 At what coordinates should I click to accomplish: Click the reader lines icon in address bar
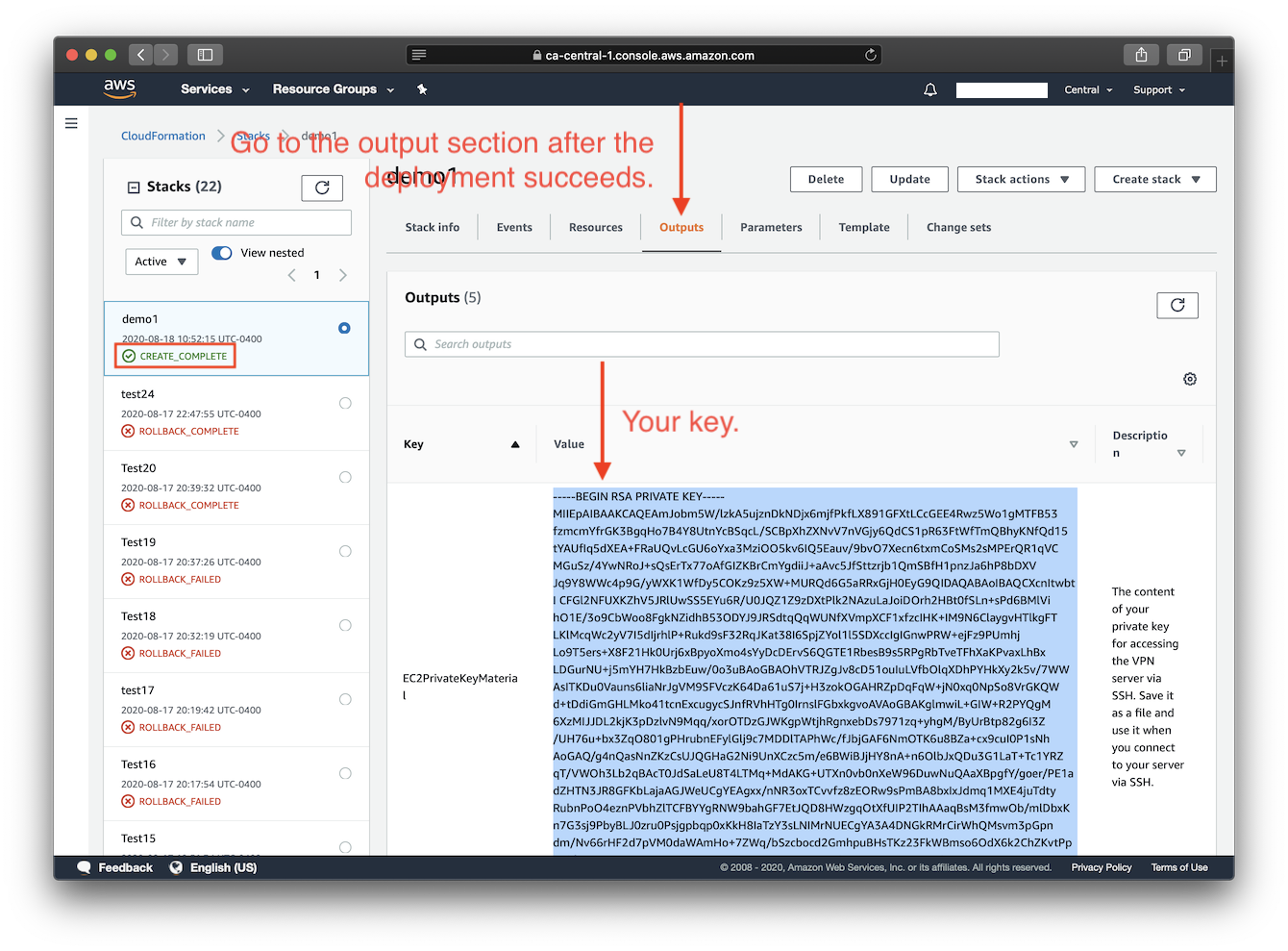coord(419,55)
